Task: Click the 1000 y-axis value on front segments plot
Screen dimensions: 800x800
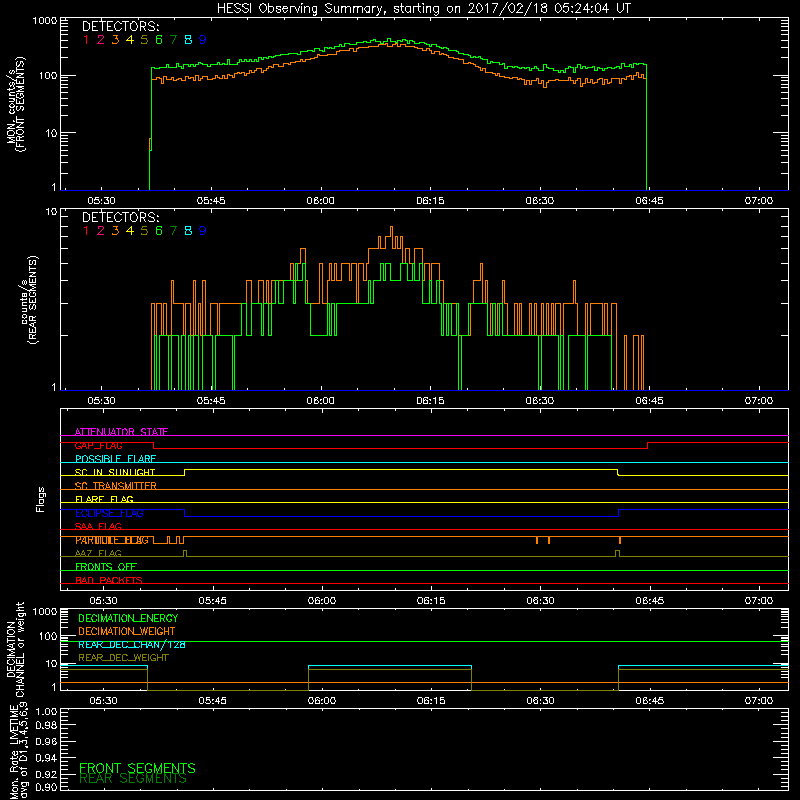Action: pyautogui.click(x=45, y=21)
